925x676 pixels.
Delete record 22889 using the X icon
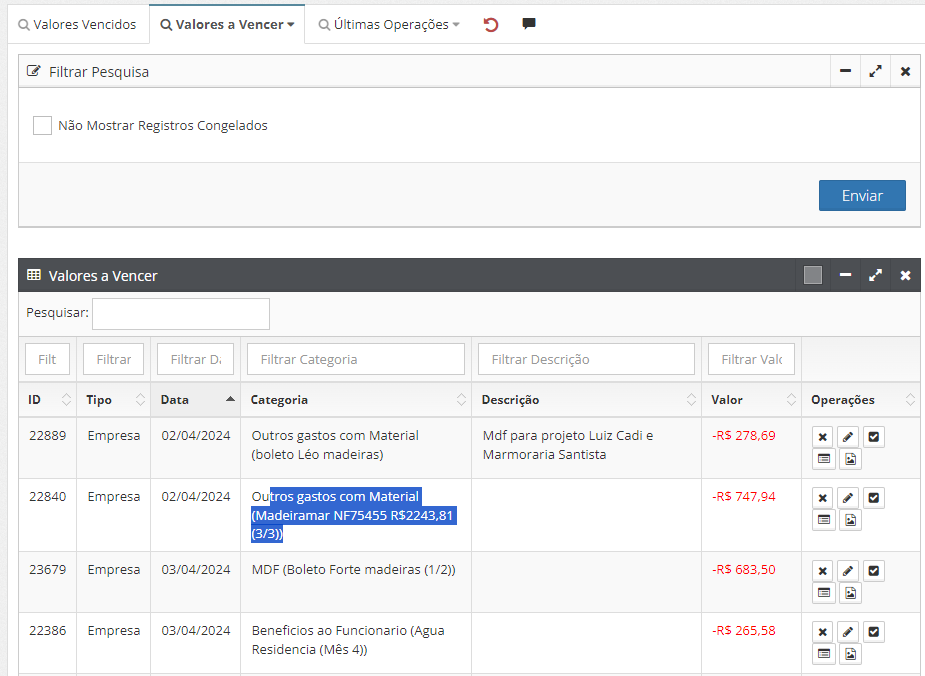tap(822, 437)
